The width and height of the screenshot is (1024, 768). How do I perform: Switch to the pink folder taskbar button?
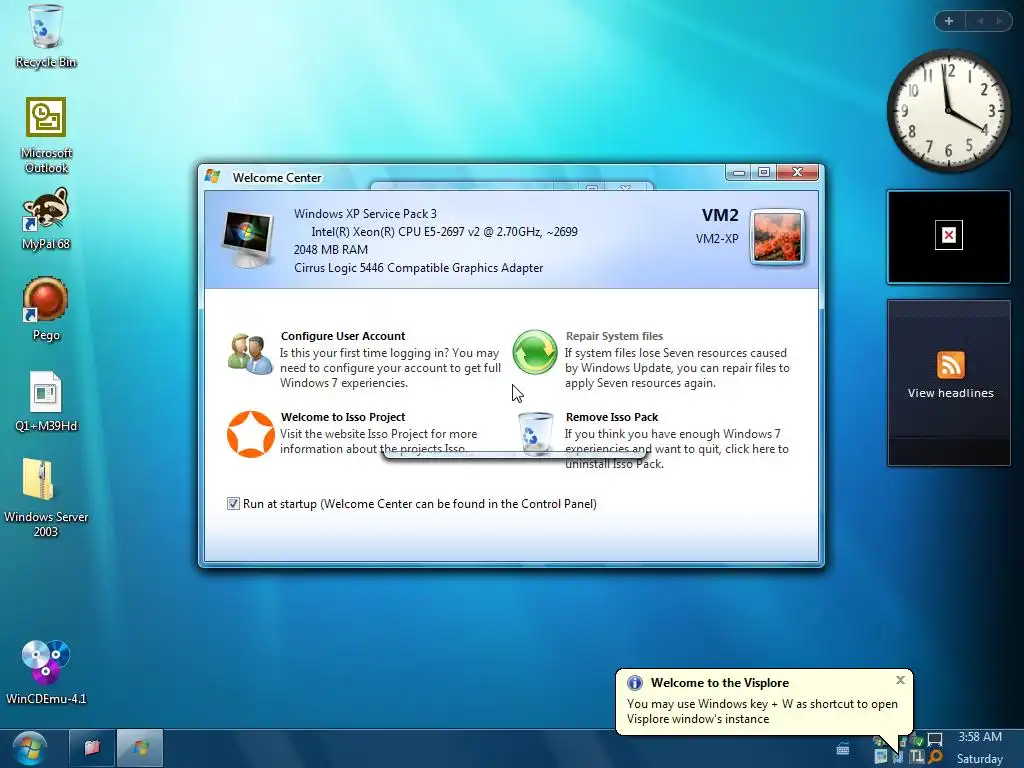click(91, 748)
